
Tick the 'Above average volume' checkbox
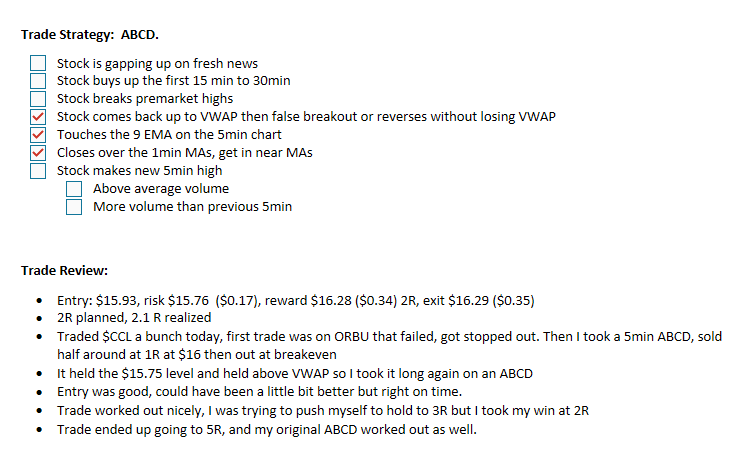[75, 189]
